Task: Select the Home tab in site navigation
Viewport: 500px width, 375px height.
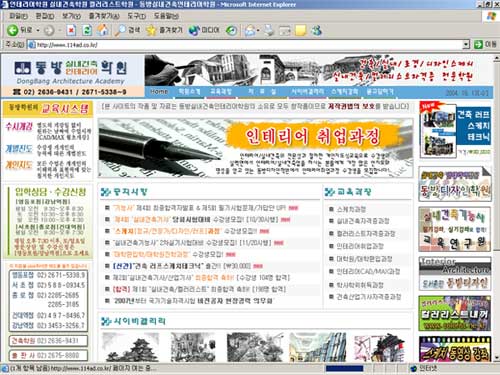Action: [159, 91]
